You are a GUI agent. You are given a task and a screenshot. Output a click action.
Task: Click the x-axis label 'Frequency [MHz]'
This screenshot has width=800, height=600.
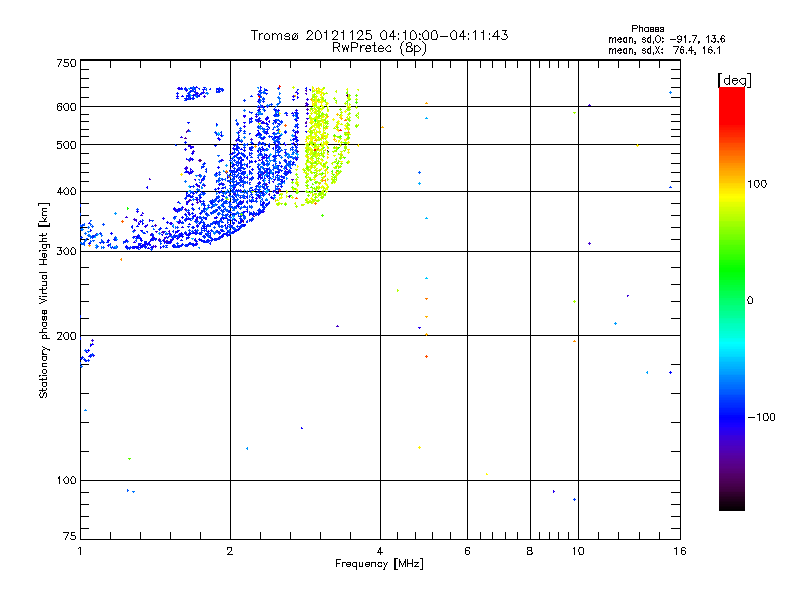click(379, 564)
